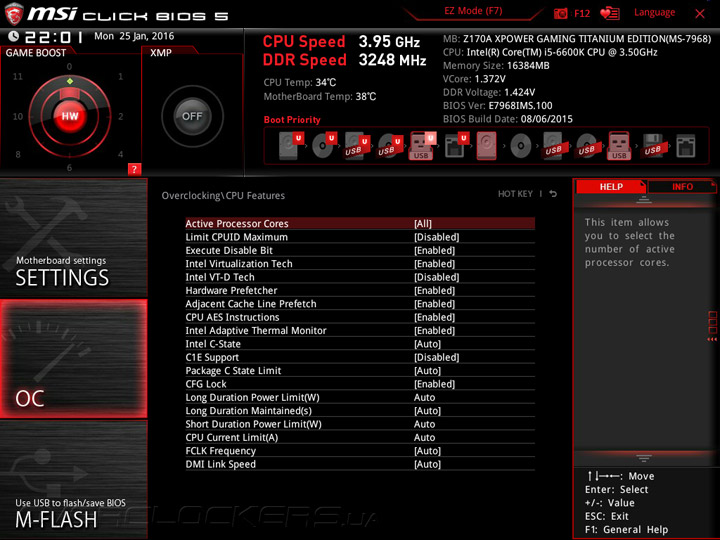Image resolution: width=720 pixels, height=540 pixels.
Task: Switch to the HELP tab
Action: (611, 186)
